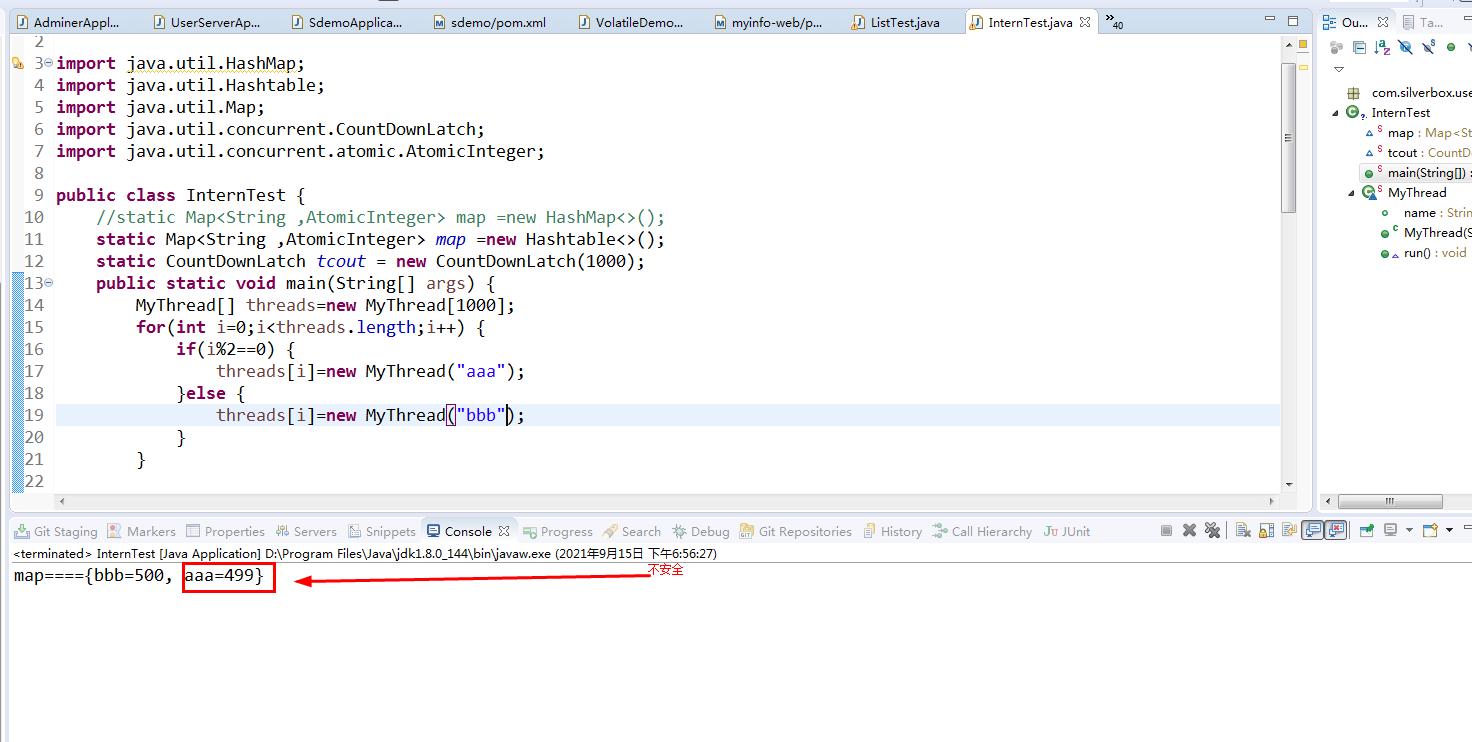Select run() method in the Outline

click(x=1423, y=253)
